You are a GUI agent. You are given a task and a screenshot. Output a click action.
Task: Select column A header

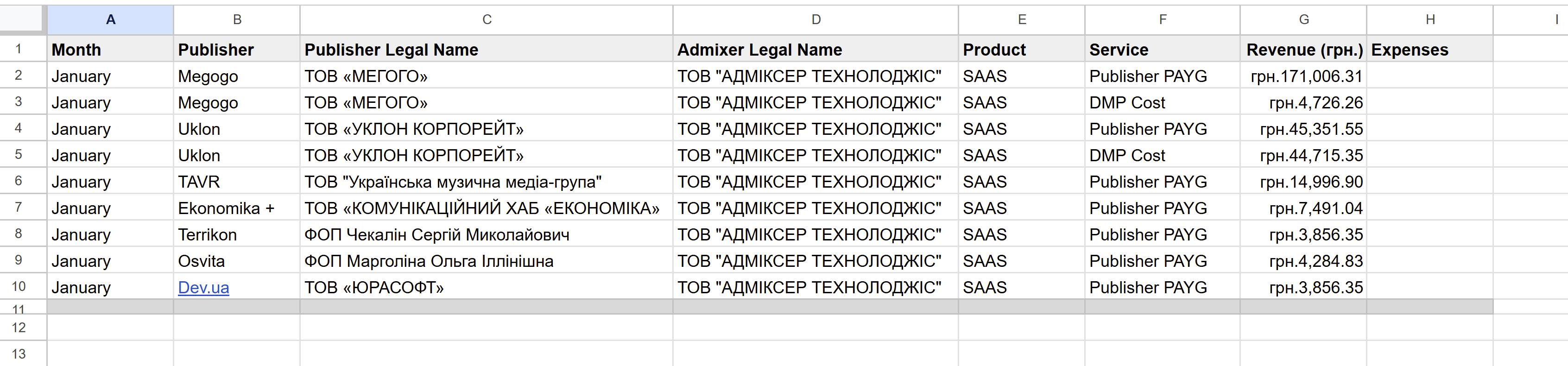click(110, 19)
